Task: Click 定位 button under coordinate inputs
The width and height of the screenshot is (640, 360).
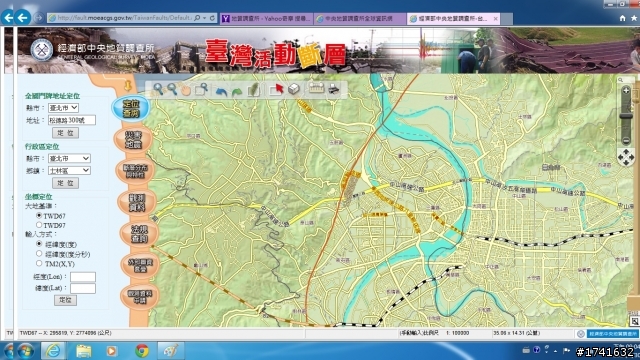Action: click(65, 300)
